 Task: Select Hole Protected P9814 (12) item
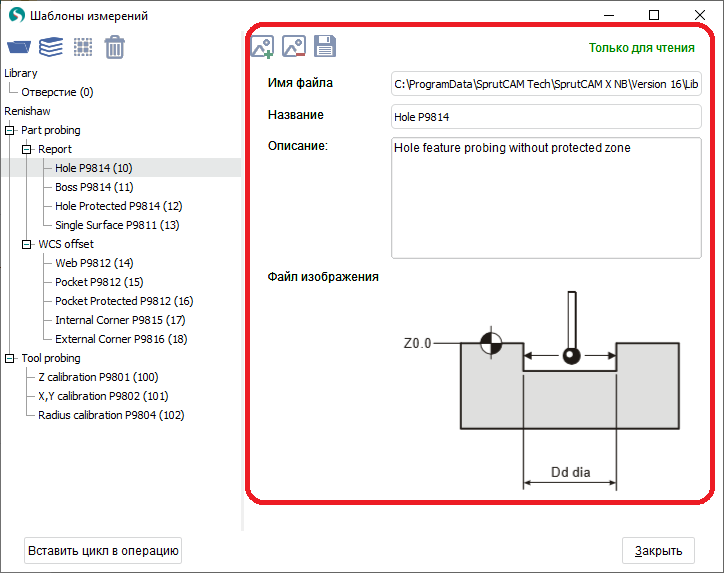[118, 206]
